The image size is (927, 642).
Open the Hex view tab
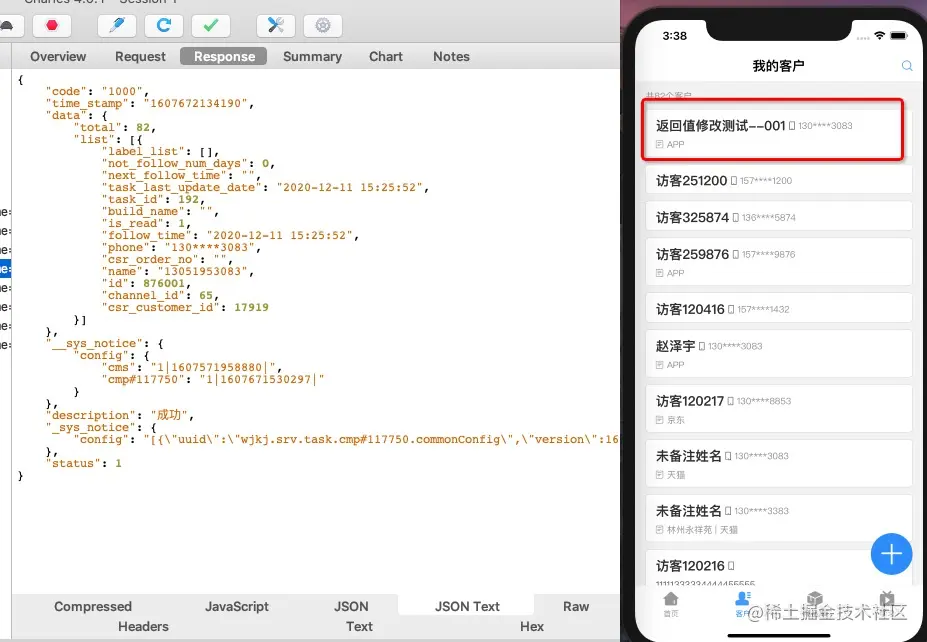coord(531,627)
